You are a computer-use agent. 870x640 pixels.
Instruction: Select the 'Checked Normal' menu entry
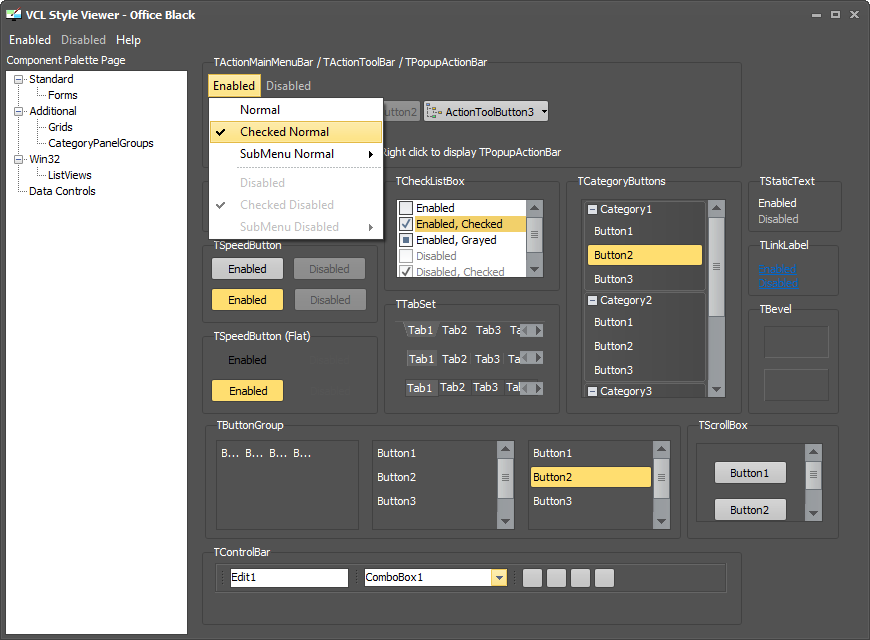(x=296, y=132)
